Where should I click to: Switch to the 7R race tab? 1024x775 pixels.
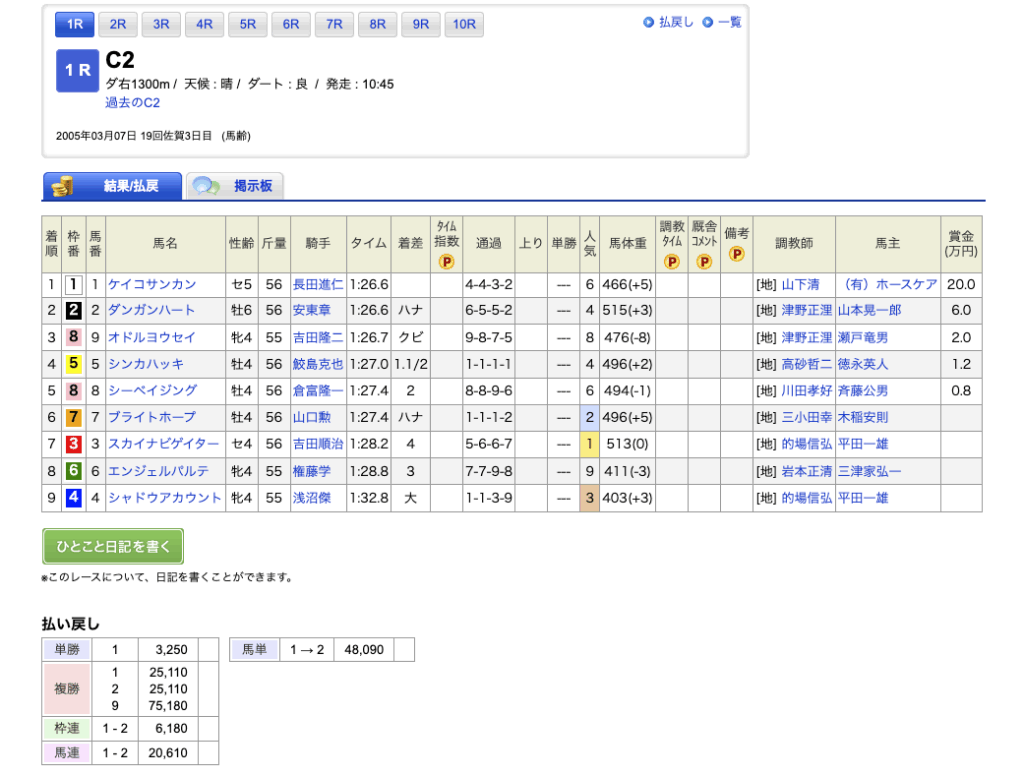(x=334, y=24)
